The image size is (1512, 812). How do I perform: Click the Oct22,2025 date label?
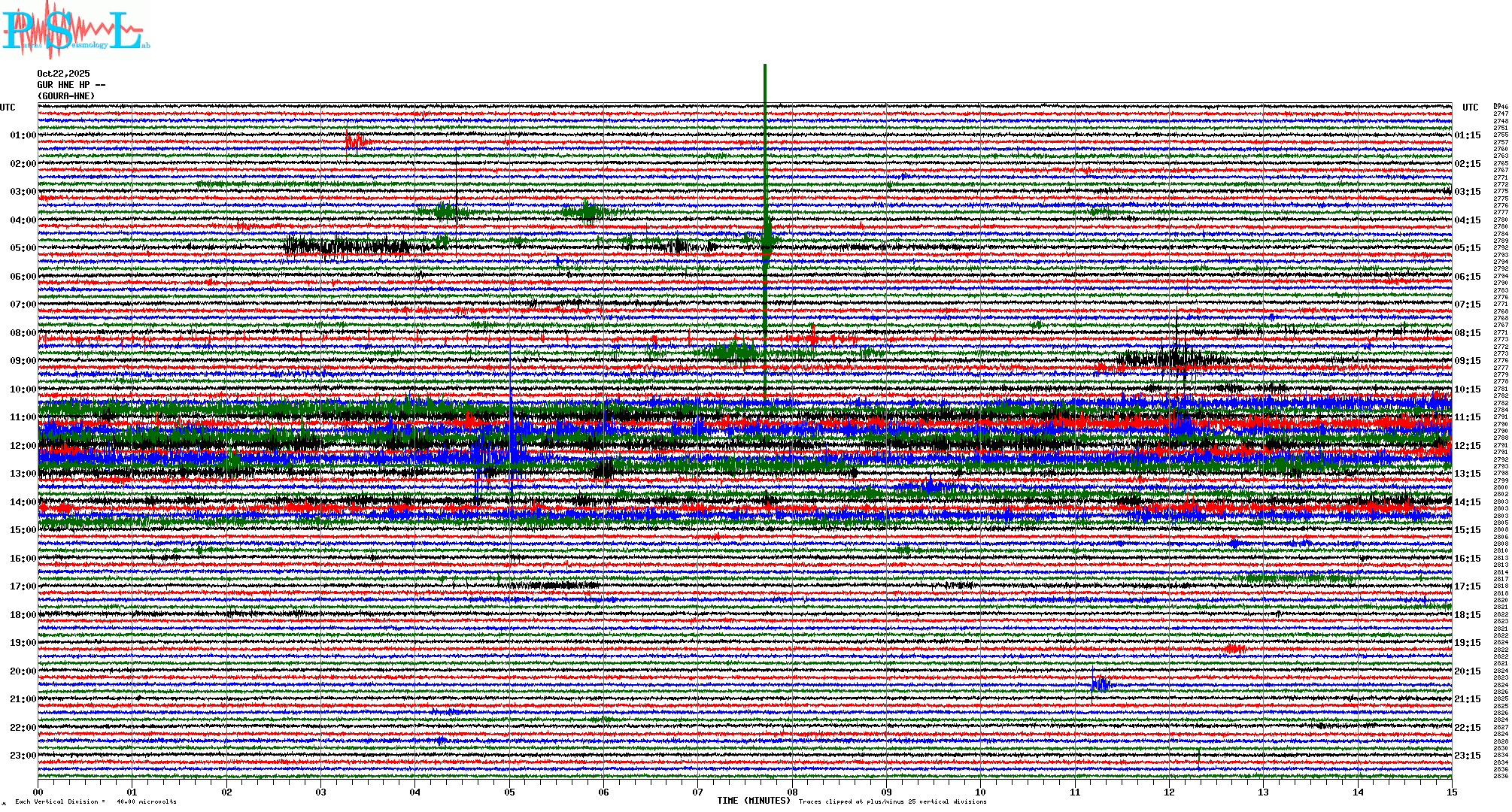pos(63,74)
